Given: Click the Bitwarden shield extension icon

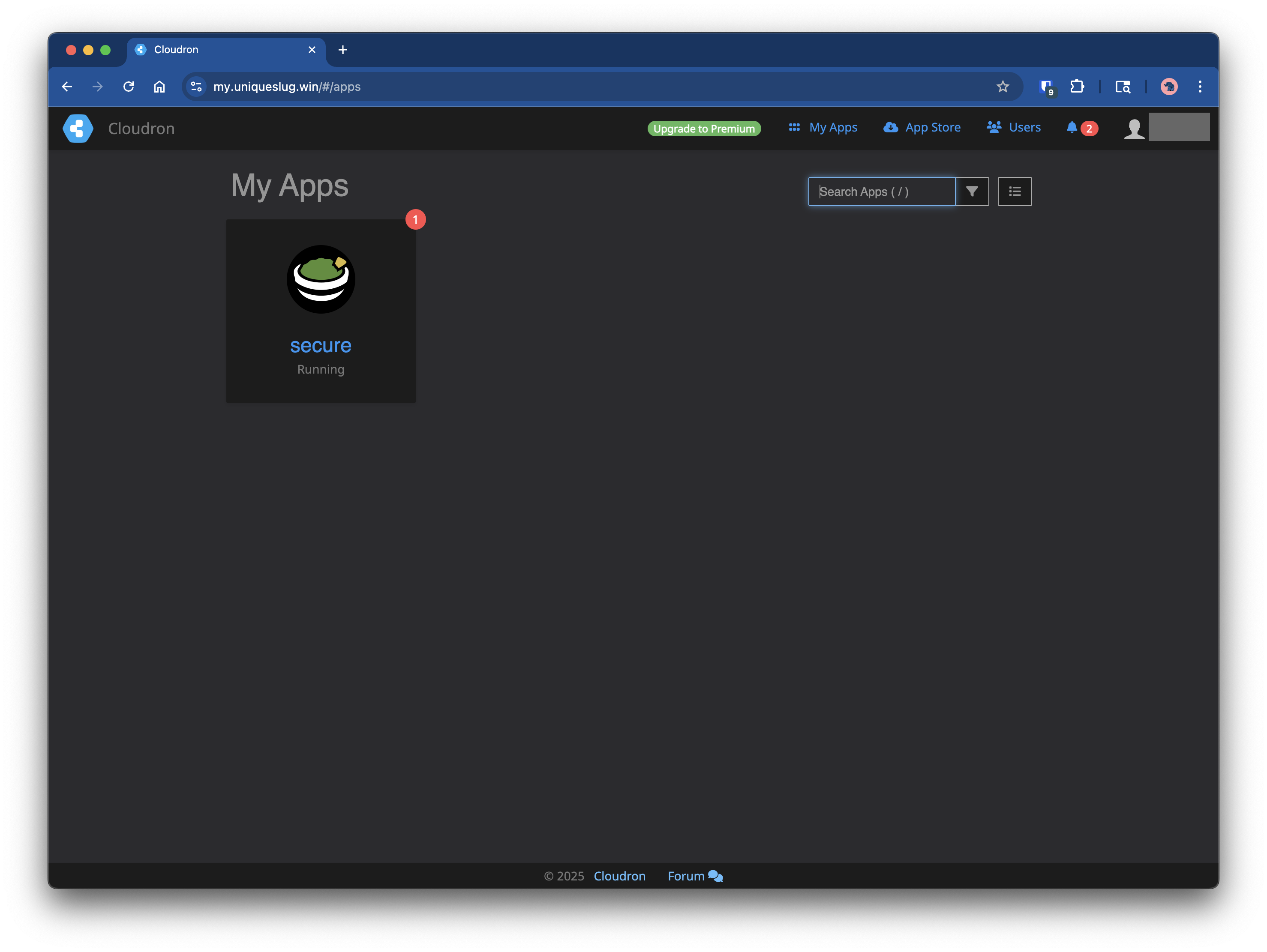Looking at the screenshot, I should 1047,87.
